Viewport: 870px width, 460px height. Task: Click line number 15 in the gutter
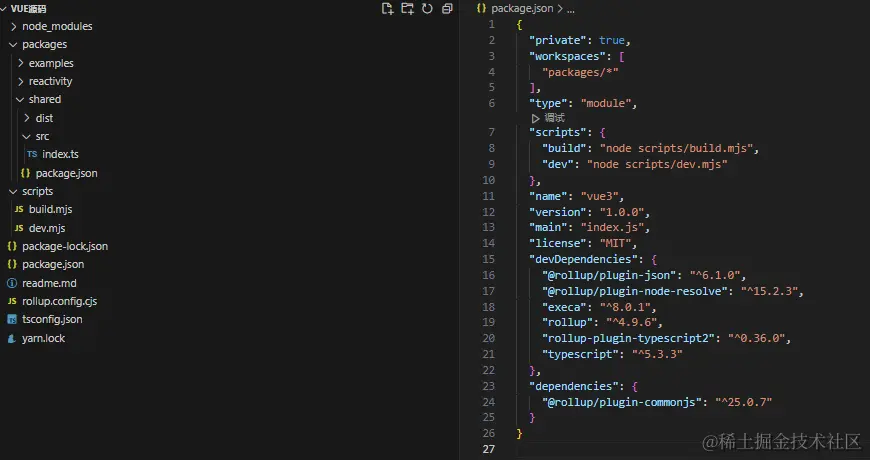(488, 259)
